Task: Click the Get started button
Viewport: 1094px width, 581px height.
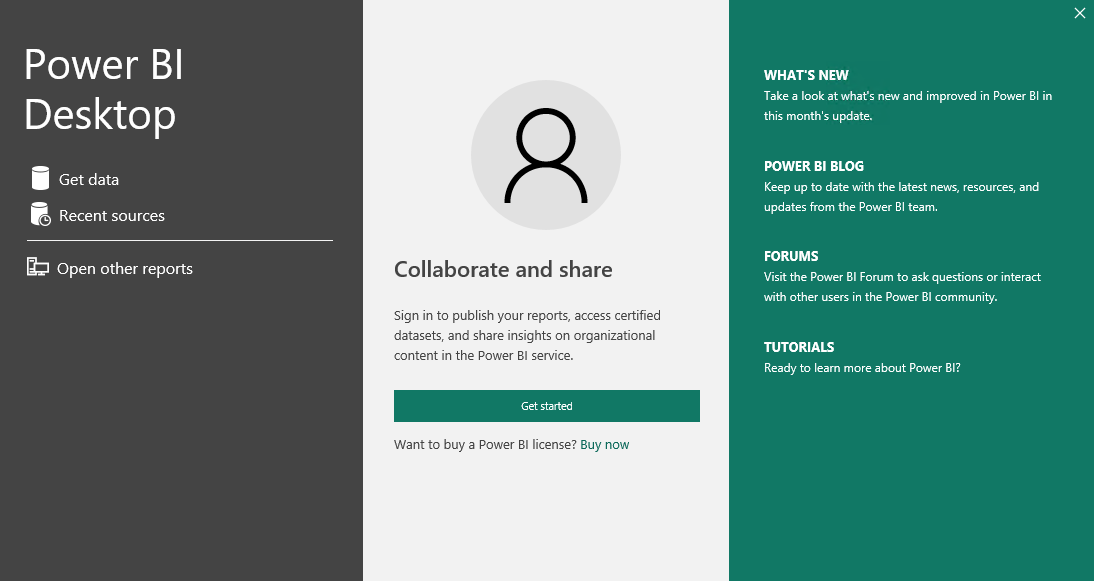Action: click(x=546, y=406)
